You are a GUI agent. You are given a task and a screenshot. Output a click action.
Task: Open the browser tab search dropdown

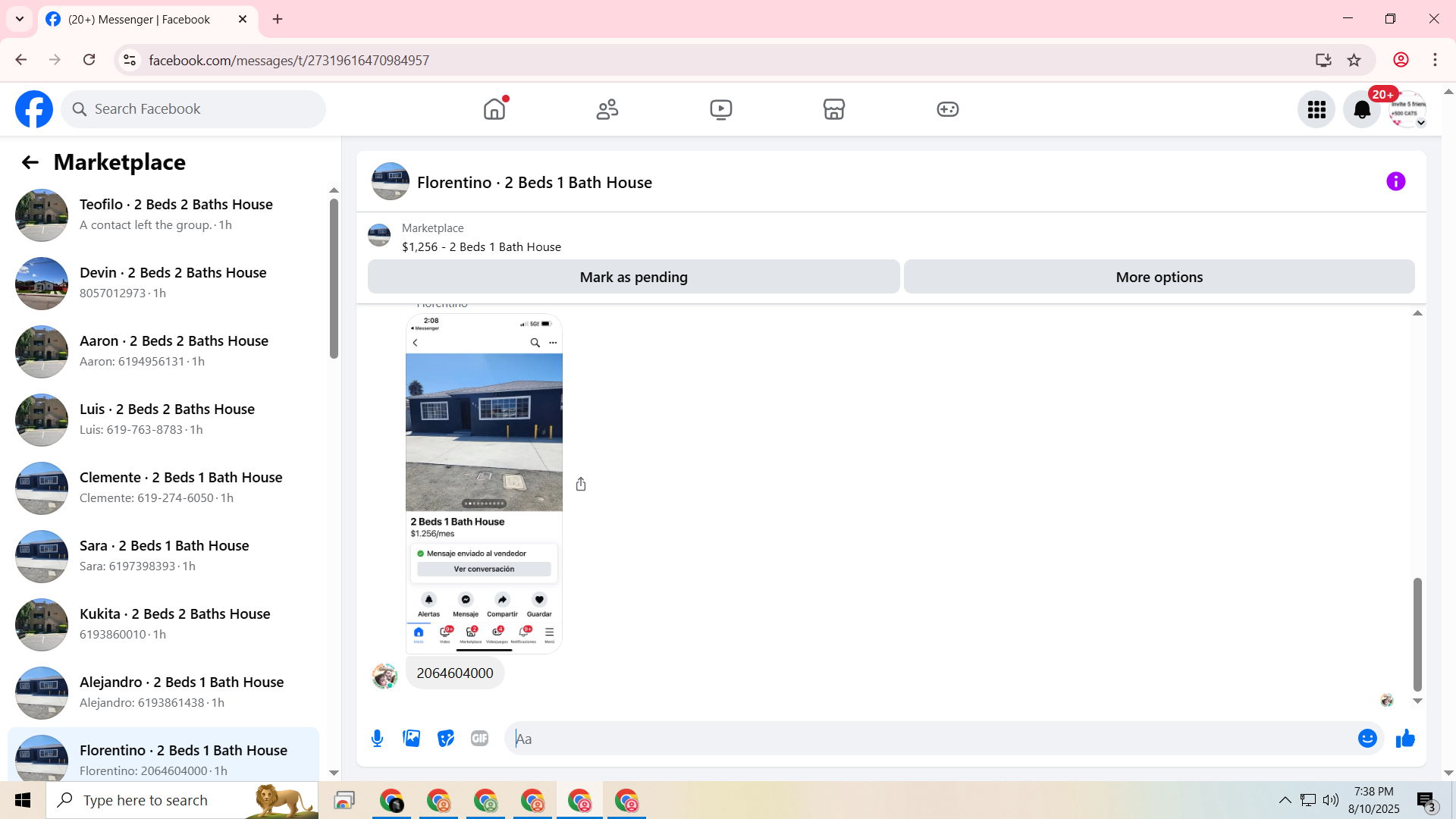pyautogui.click(x=20, y=19)
